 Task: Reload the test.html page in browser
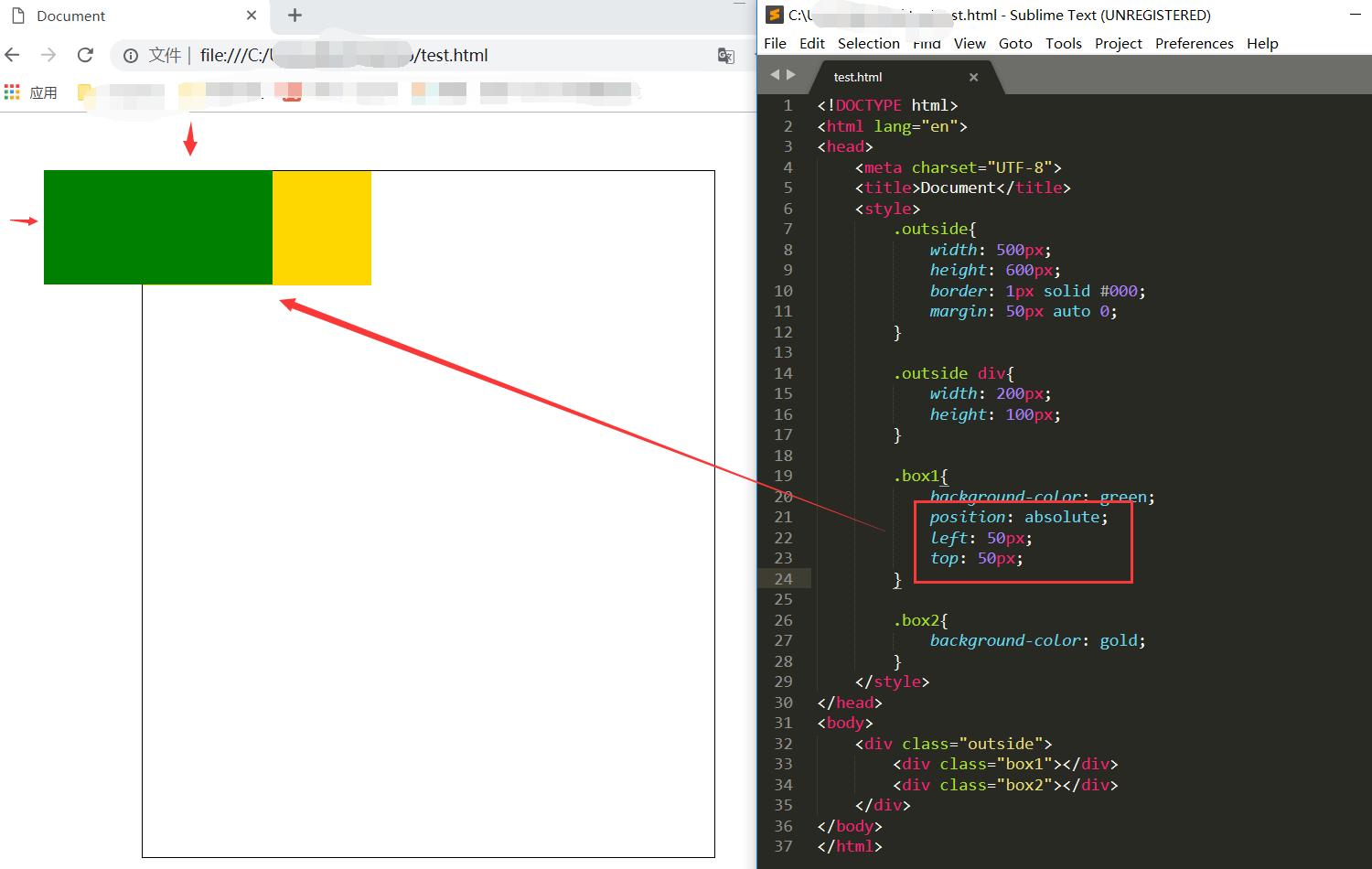[x=85, y=55]
